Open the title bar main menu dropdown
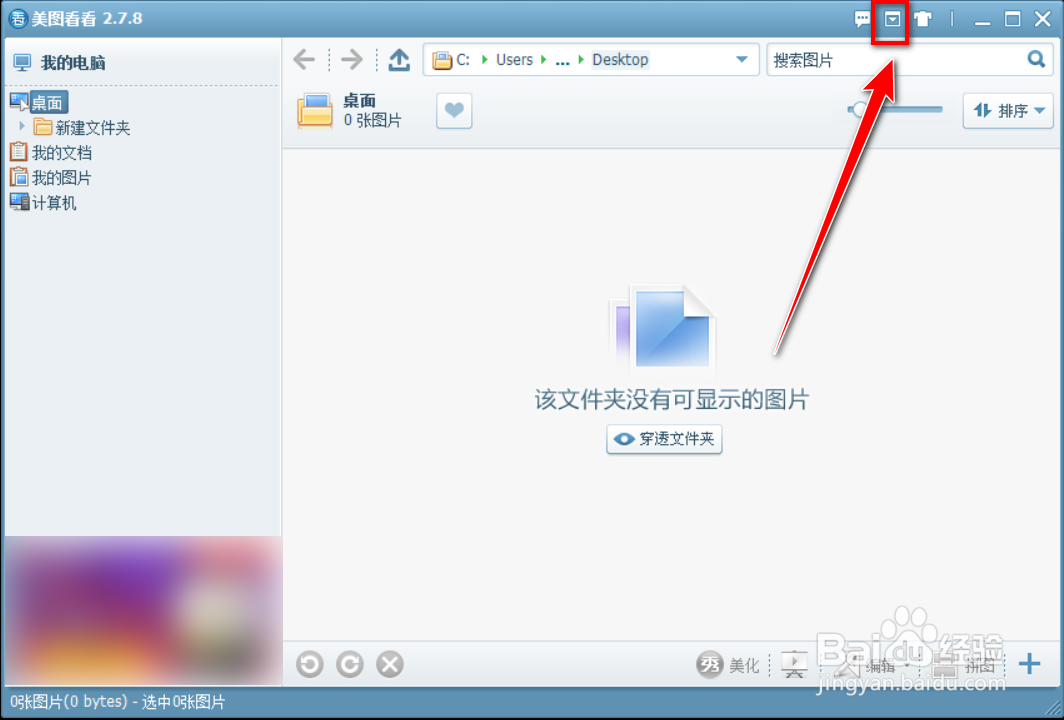 [x=892, y=20]
